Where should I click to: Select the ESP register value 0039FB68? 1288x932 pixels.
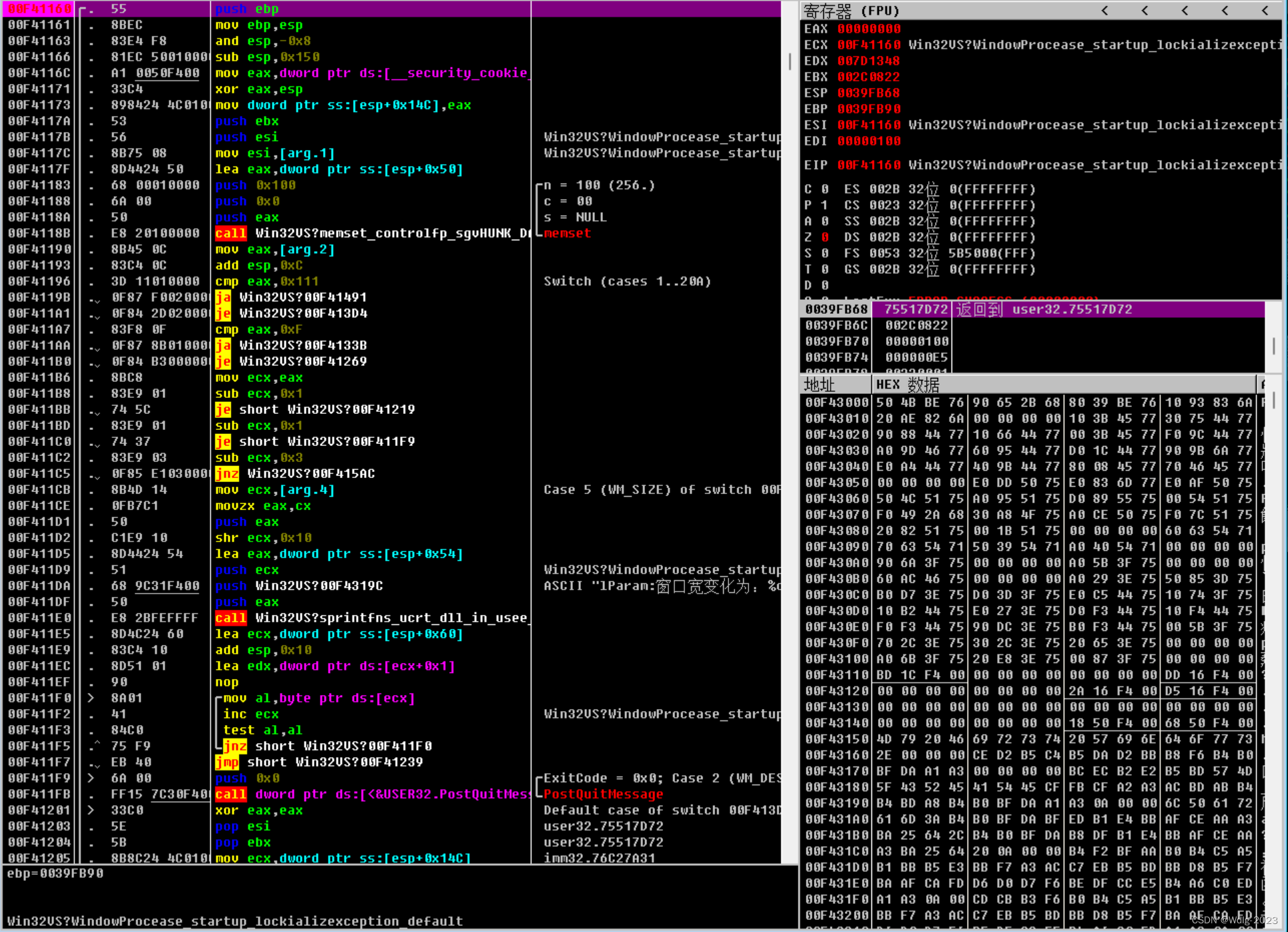[x=869, y=93]
